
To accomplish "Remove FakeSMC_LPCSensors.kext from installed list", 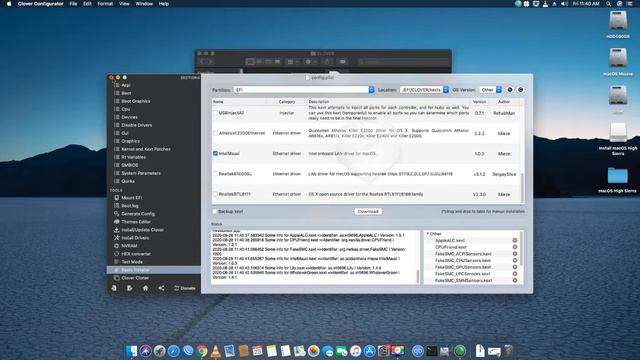I will 515,274.
